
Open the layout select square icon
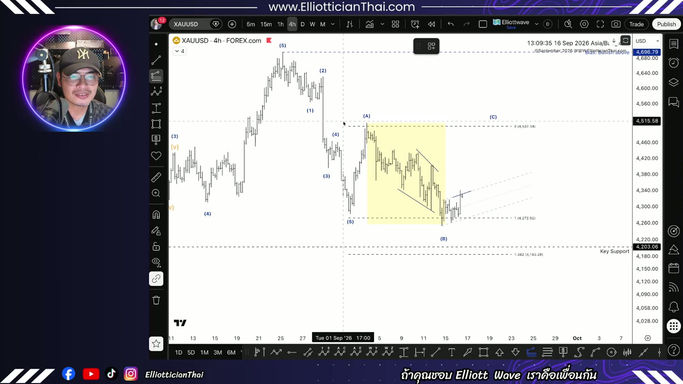(483, 24)
